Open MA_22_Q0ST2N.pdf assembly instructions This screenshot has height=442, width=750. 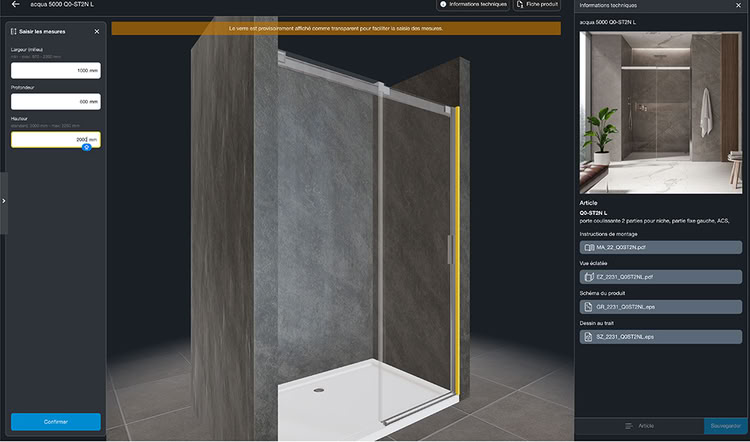tap(661, 247)
